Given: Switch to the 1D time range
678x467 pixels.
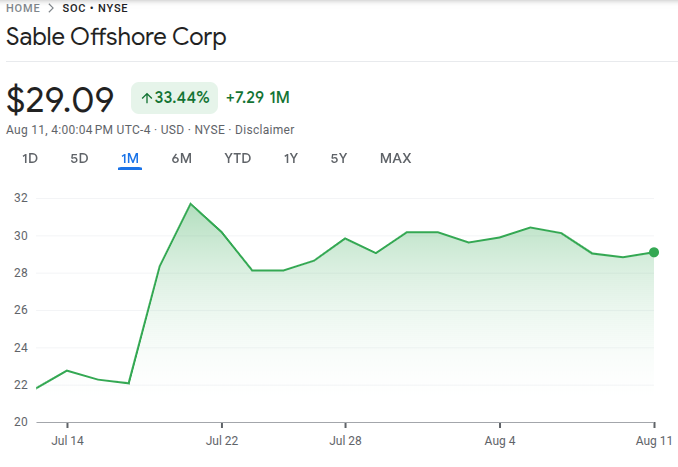Looking at the screenshot, I should (x=30, y=158).
